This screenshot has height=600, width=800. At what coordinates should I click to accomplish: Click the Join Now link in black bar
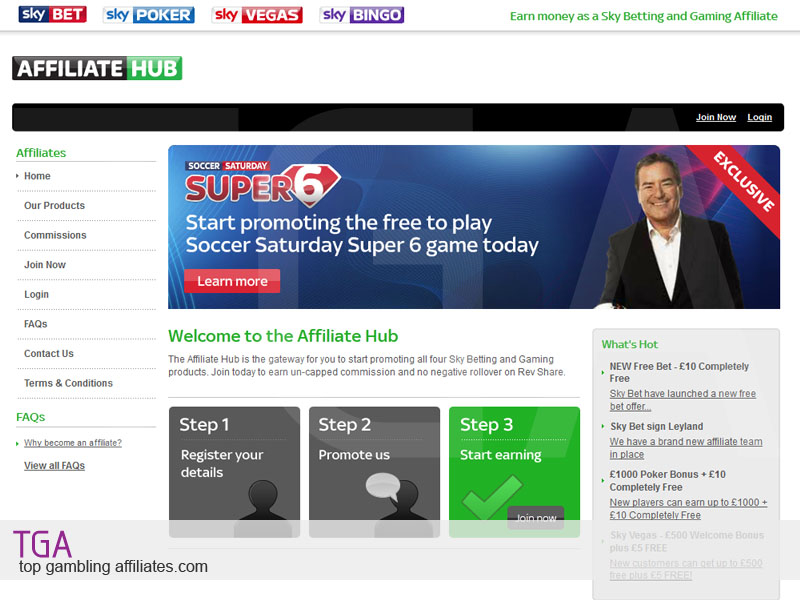tap(716, 117)
